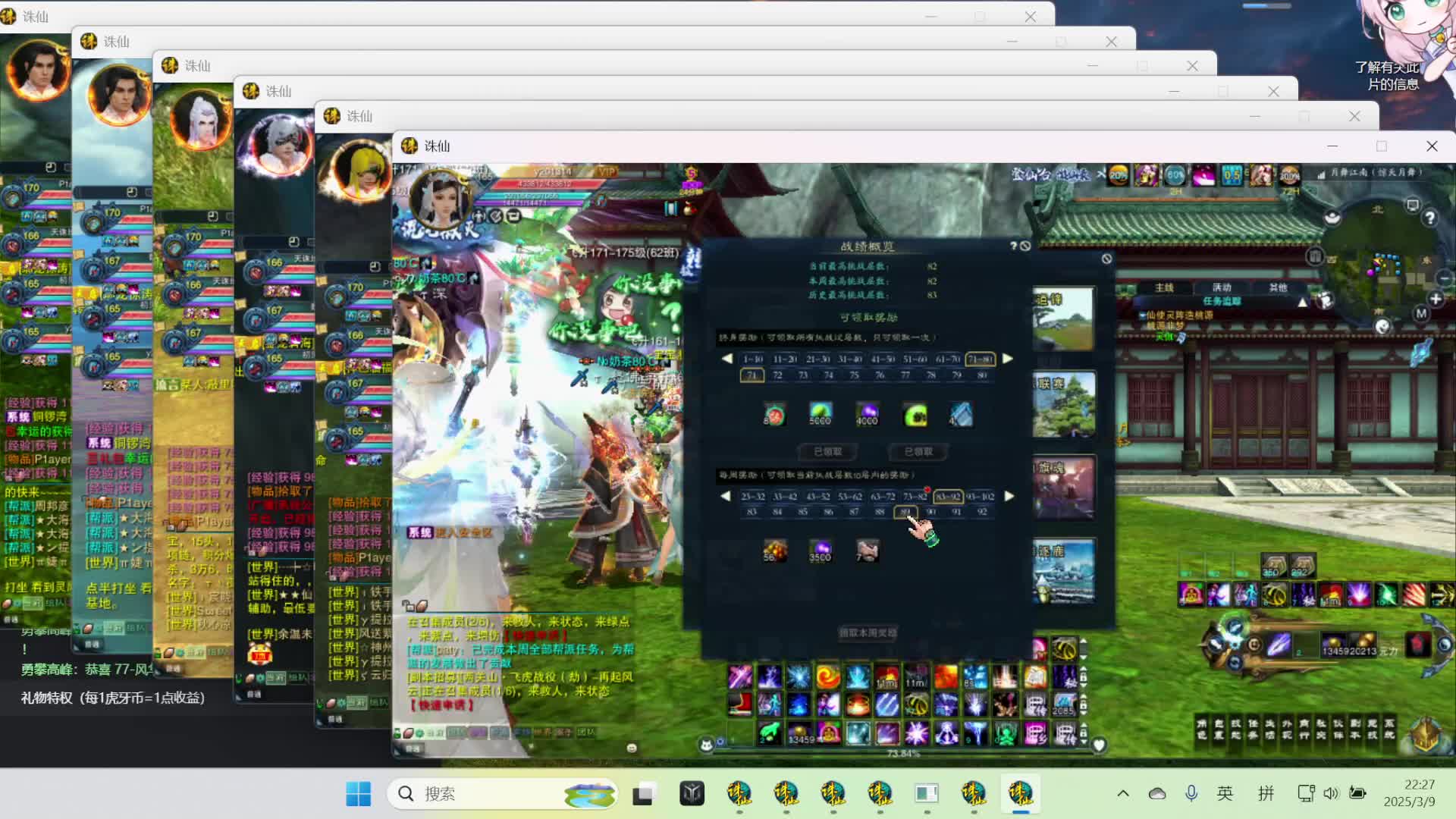This screenshot has width=1456, height=819.
Task: Switch to the 活动 quest tab
Action: click(x=1222, y=287)
